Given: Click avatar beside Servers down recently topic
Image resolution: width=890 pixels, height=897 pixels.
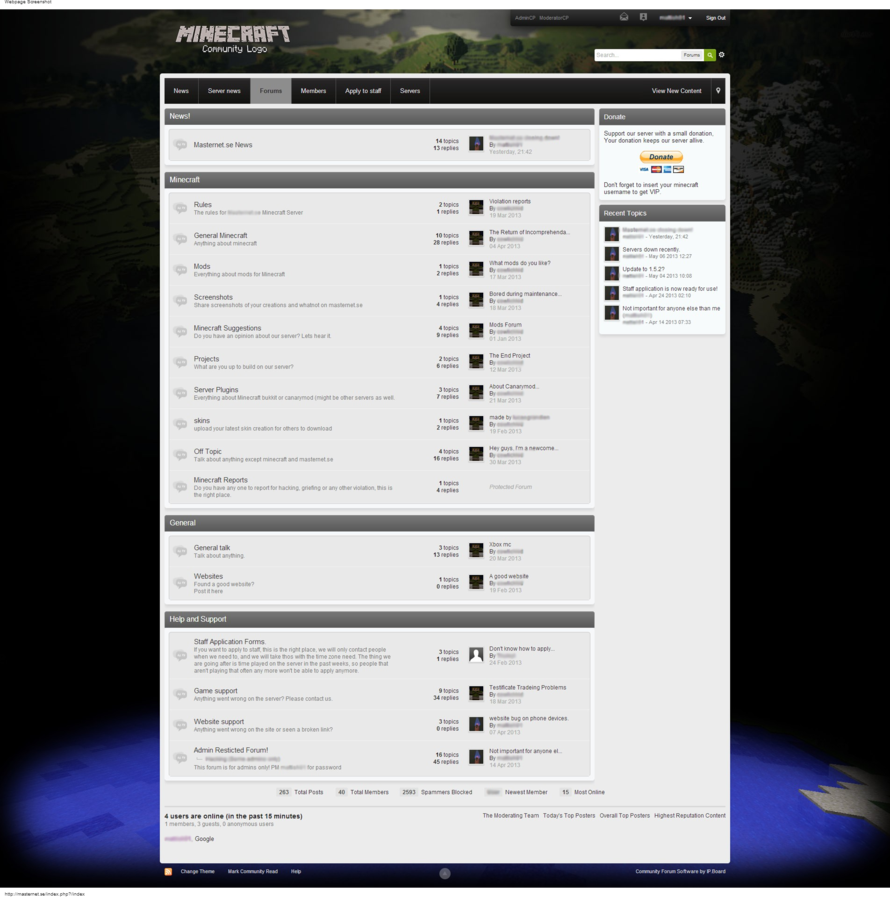Looking at the screenshot, I should pos(611,253).
